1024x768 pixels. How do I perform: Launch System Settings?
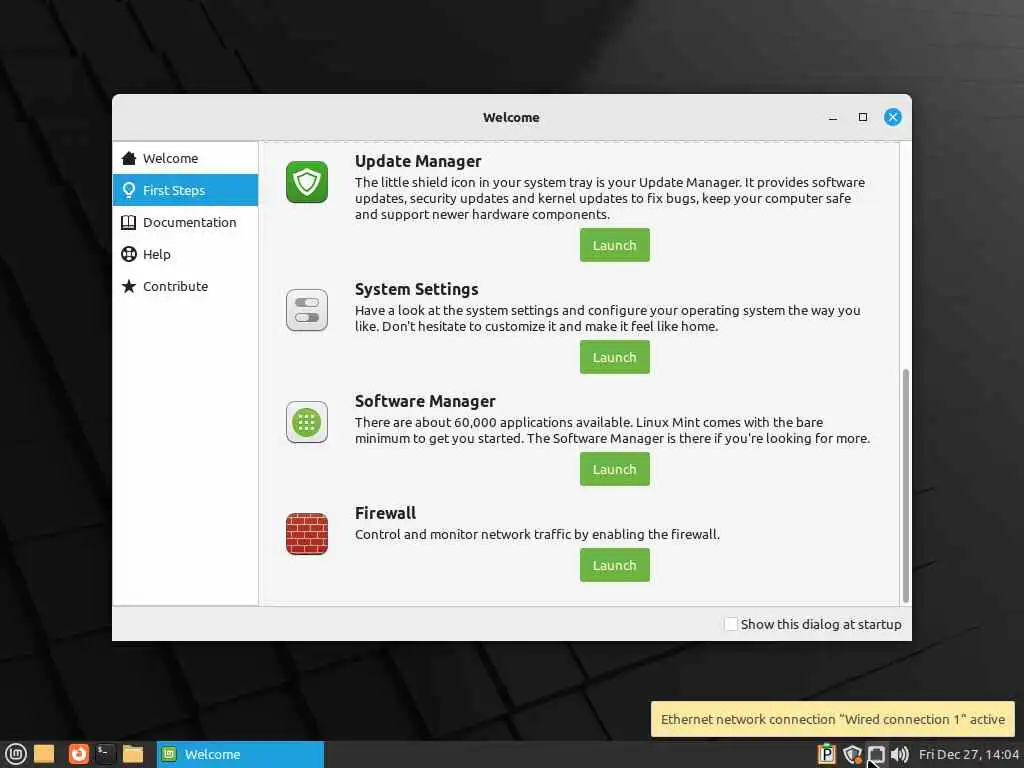coord(615,357)
